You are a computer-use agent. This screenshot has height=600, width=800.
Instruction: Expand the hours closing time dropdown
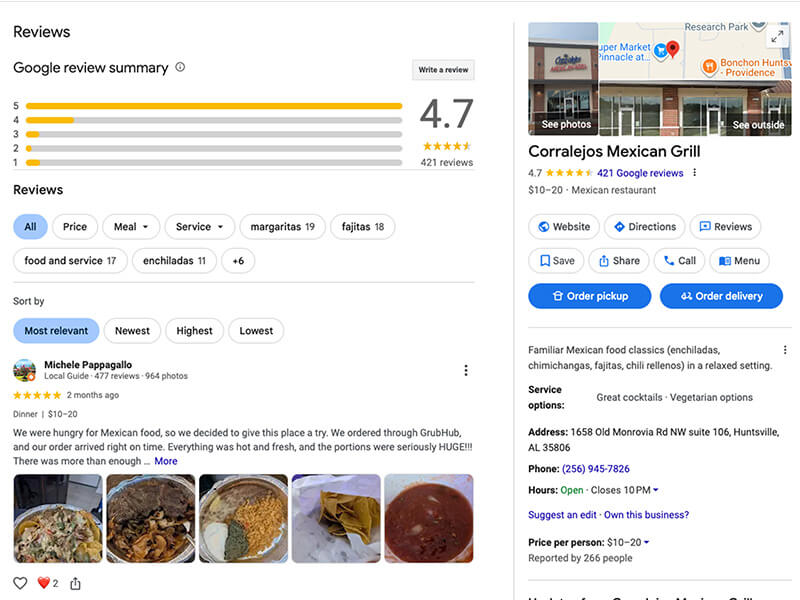click(x=655, y=490)
